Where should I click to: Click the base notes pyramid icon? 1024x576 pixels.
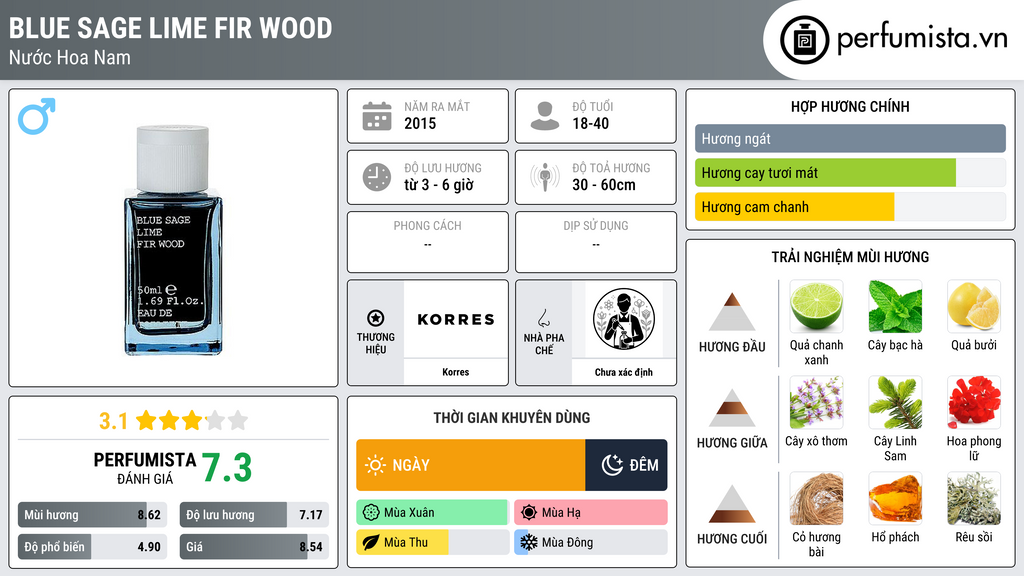click(x=732, y=504)
